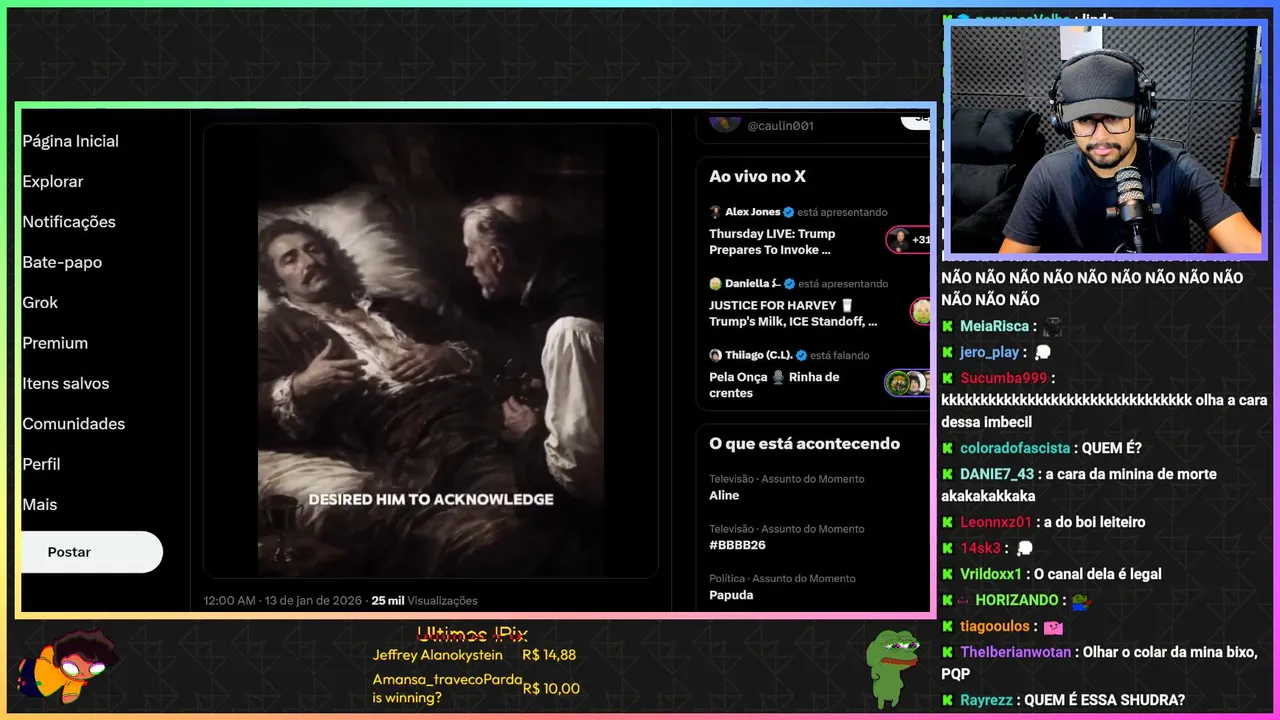Click the cartoon character overlay at bottom left

[69, 665]
